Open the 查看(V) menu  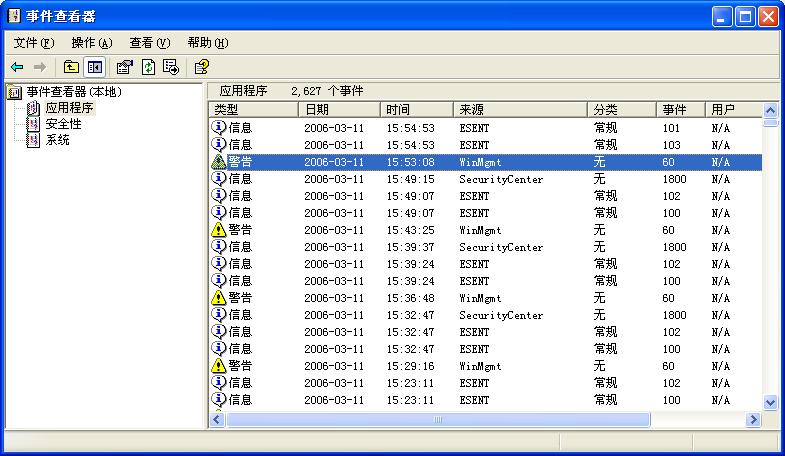click(x=150, y=43)
